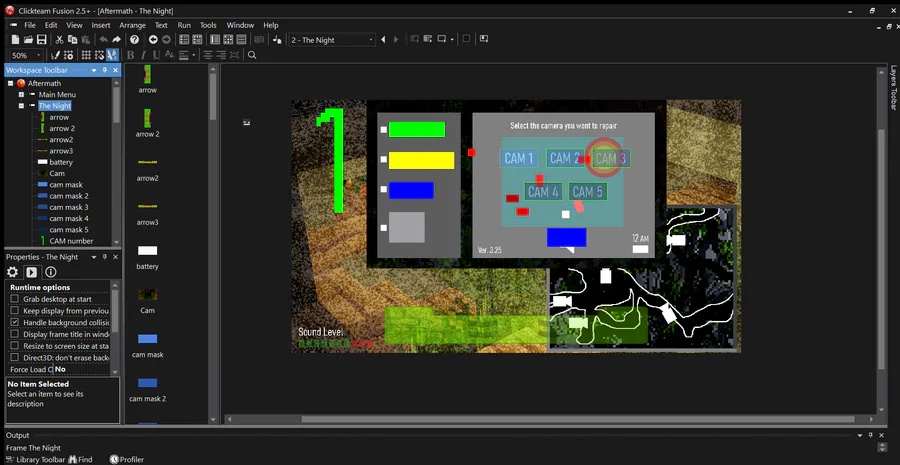Click the Open folder toolbar icon
The width and height of the screenshot is (900, 465).
click(29, 40)
